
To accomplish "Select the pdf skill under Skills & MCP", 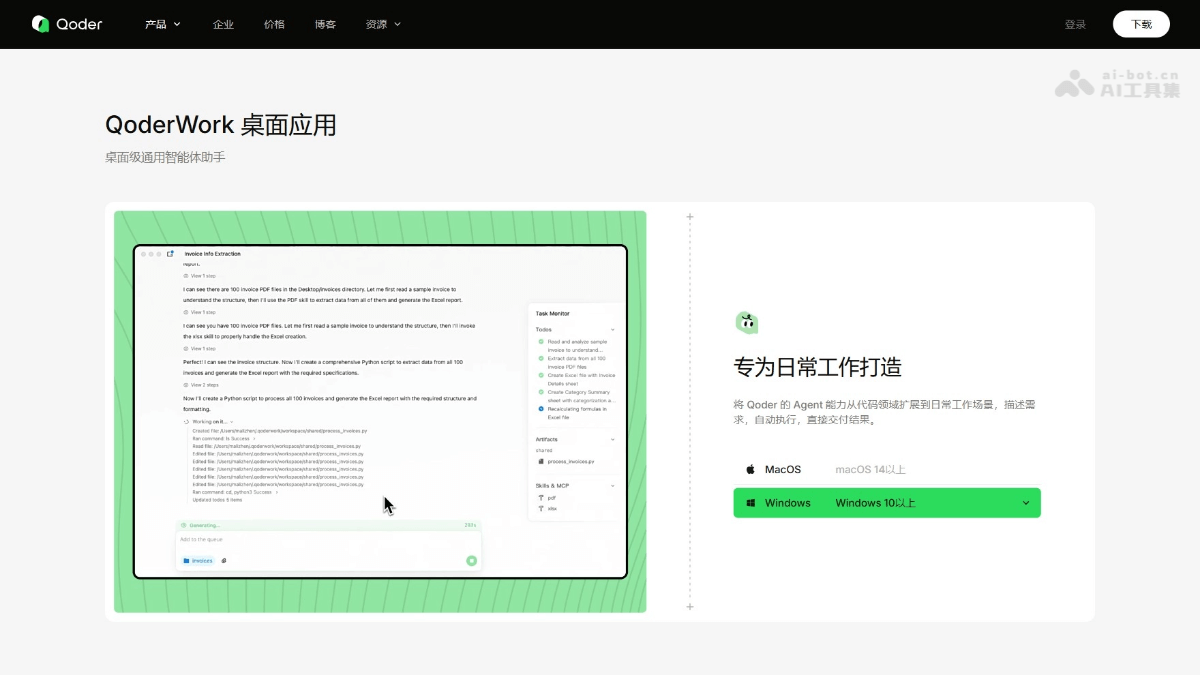I will [x=550, y=497].
